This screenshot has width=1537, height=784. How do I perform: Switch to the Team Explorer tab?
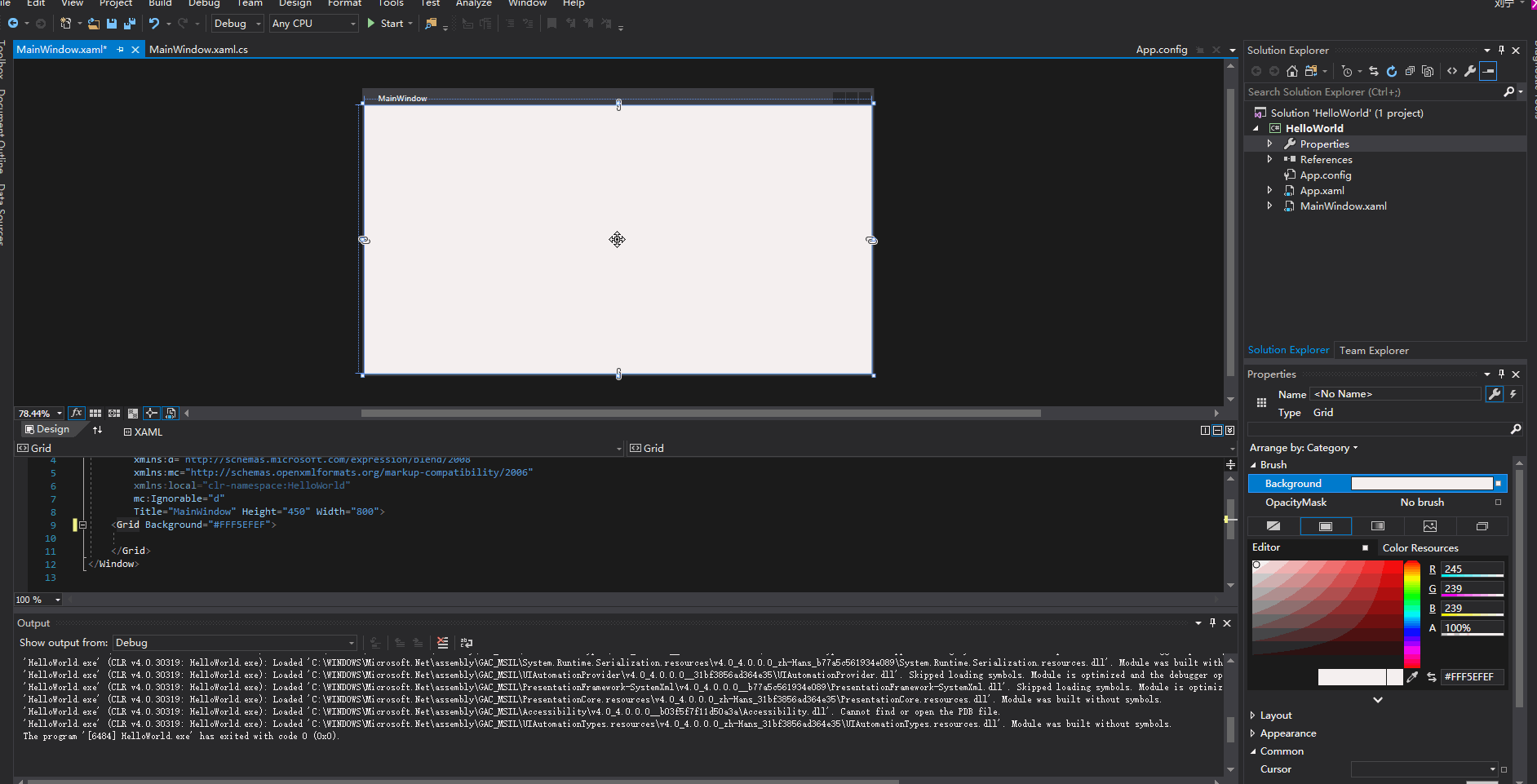click(x=1374, y=351)
